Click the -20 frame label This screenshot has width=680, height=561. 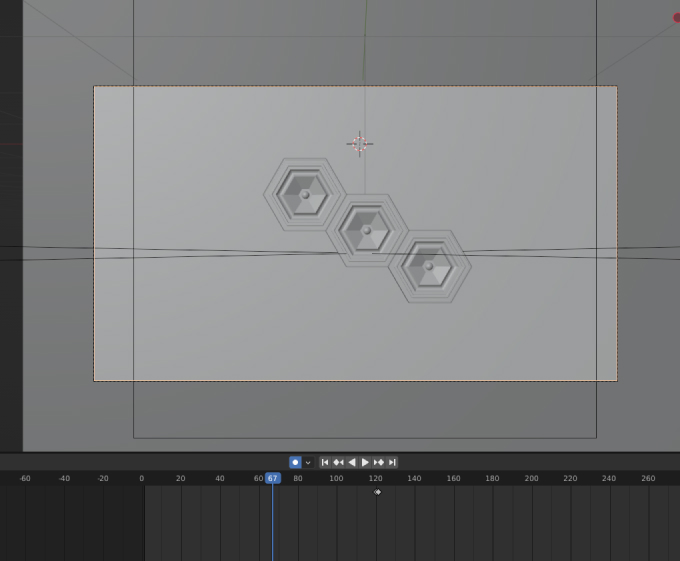click(103, 478)
